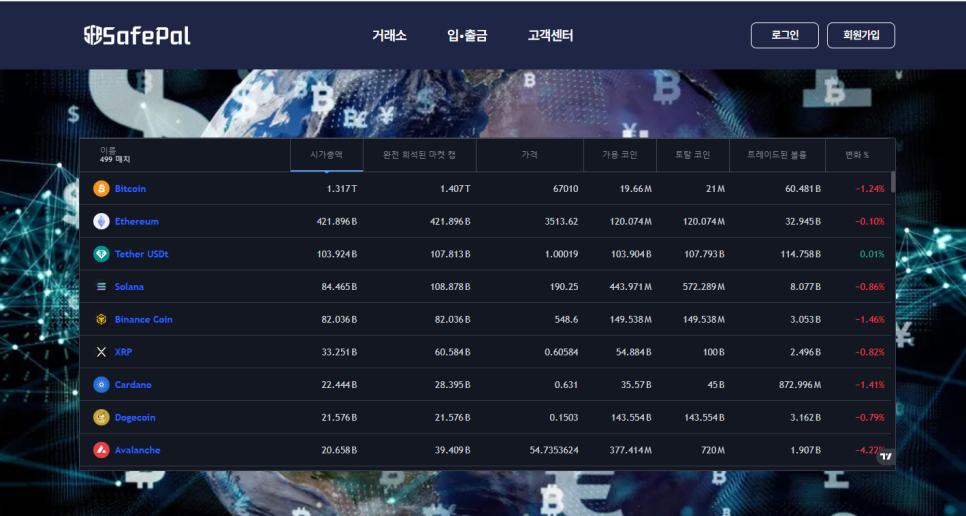Image resolution: width=966 pixels, height=516 pixels.
Task: Click XRP price 0.60584
Action: [x=561, y=352]
